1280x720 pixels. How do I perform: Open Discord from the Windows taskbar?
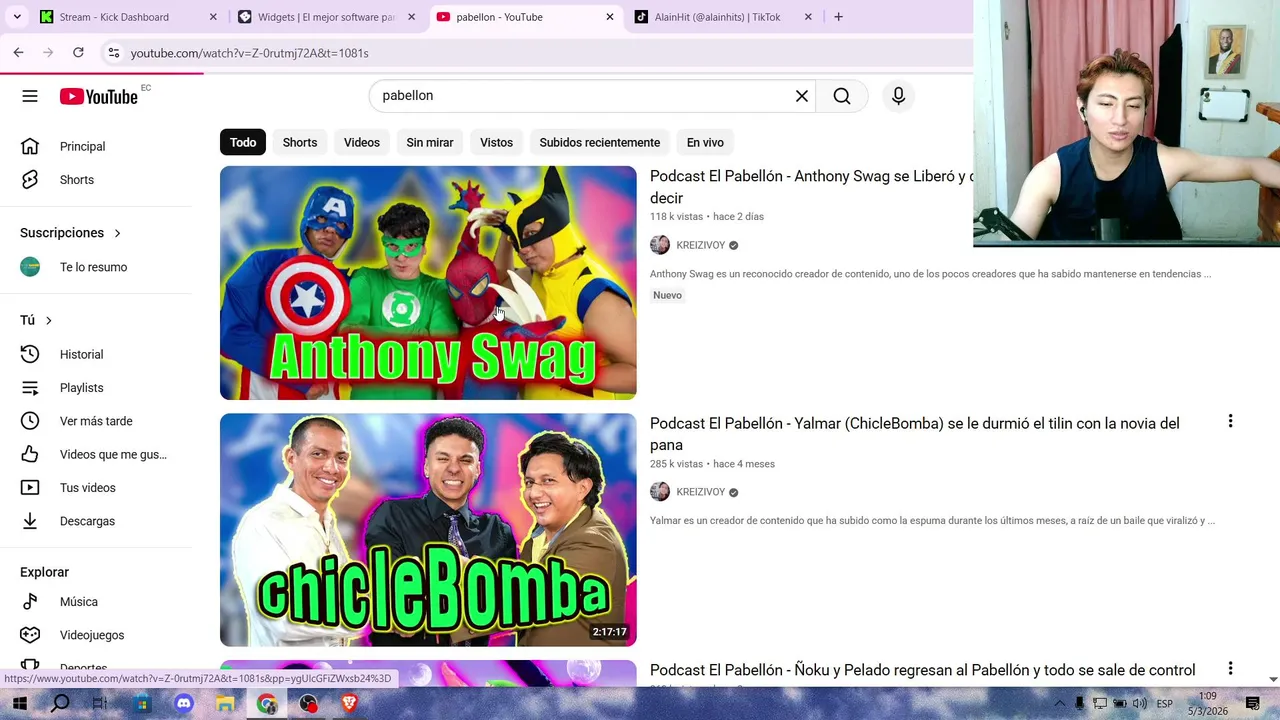coord(183,703)
